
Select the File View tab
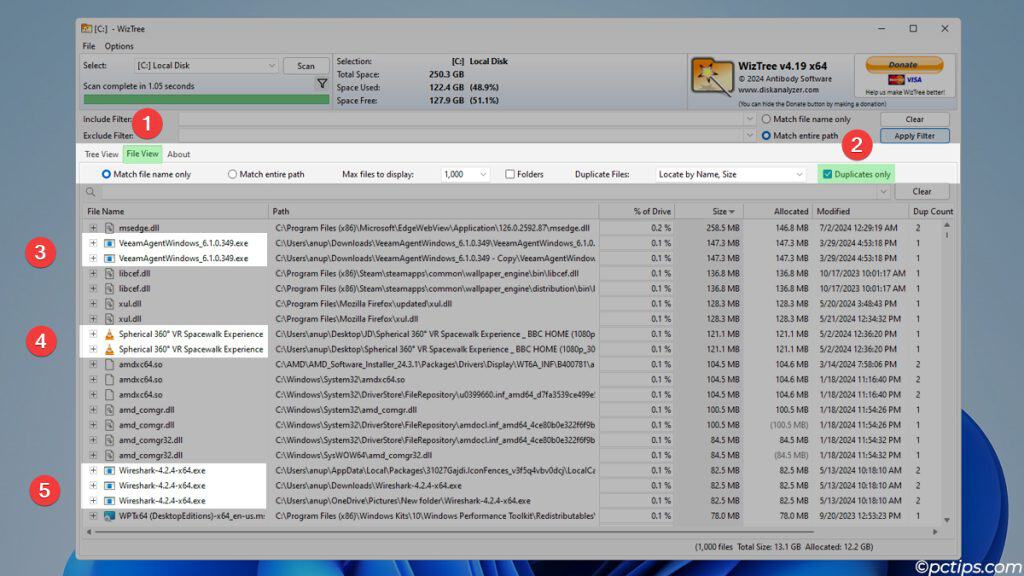142,154
